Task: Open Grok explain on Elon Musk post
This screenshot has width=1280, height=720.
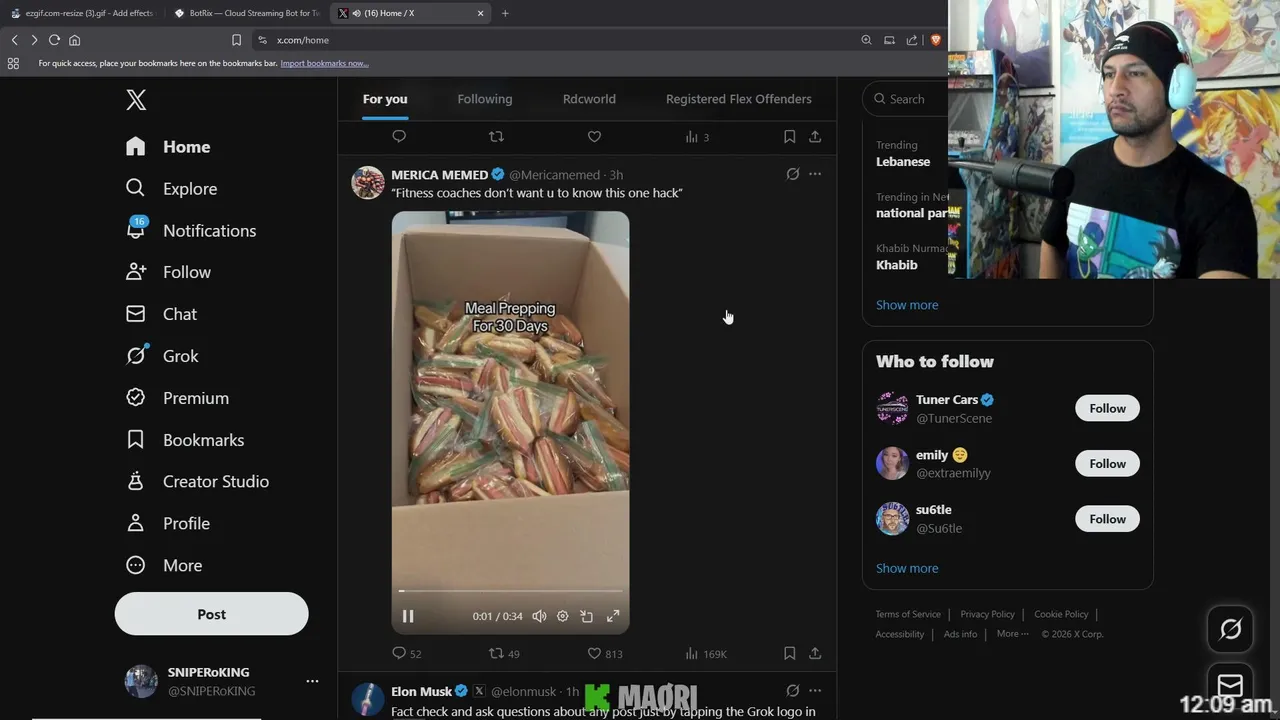Action: pyautogui.click(x=793, y=690)
